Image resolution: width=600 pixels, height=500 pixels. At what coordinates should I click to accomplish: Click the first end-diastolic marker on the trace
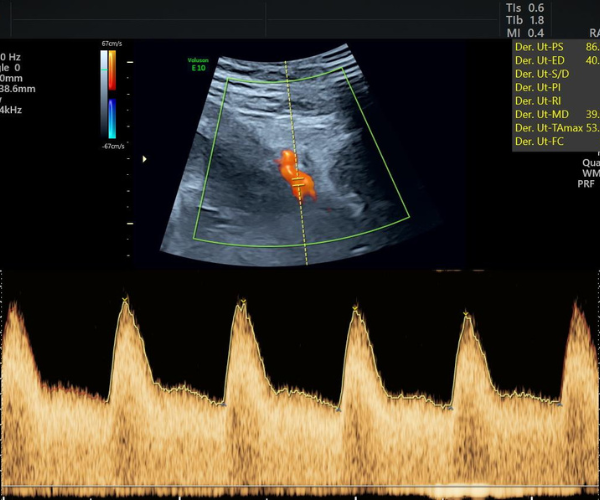point(223,404)
